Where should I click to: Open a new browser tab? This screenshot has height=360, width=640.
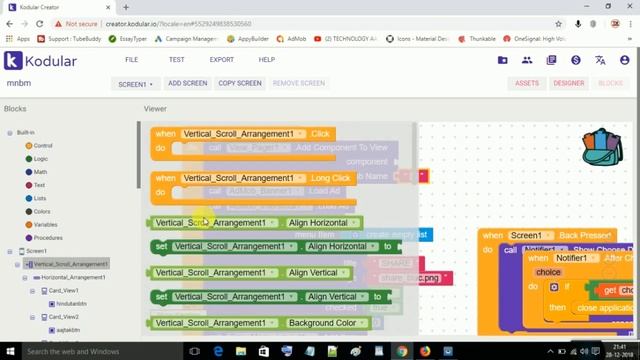click(126, 7)
